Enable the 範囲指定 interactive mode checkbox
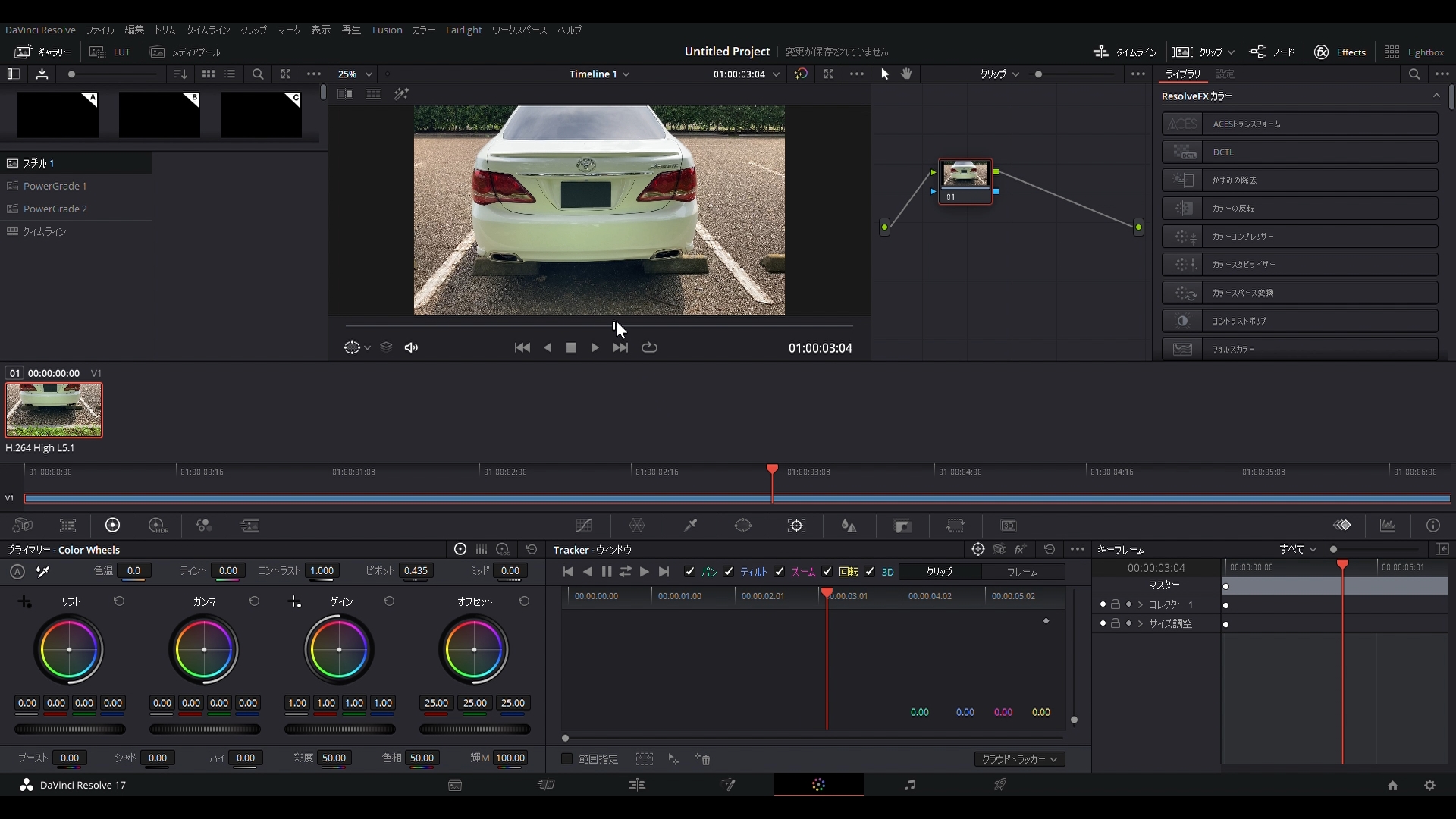 tap(566, 759)
